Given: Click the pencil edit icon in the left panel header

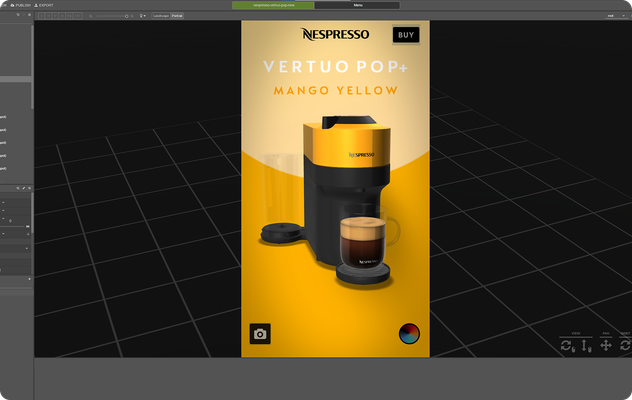Looking at the screenshot, I should click(x=24, y=188).
